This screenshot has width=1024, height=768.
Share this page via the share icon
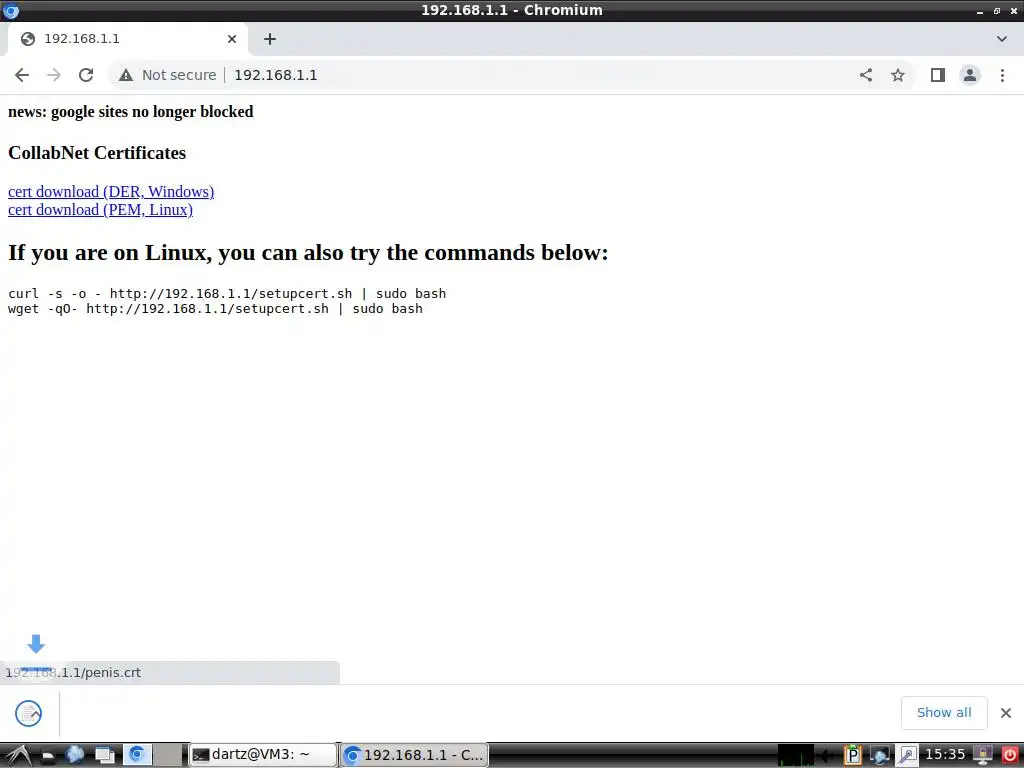[x=866, y=75]
